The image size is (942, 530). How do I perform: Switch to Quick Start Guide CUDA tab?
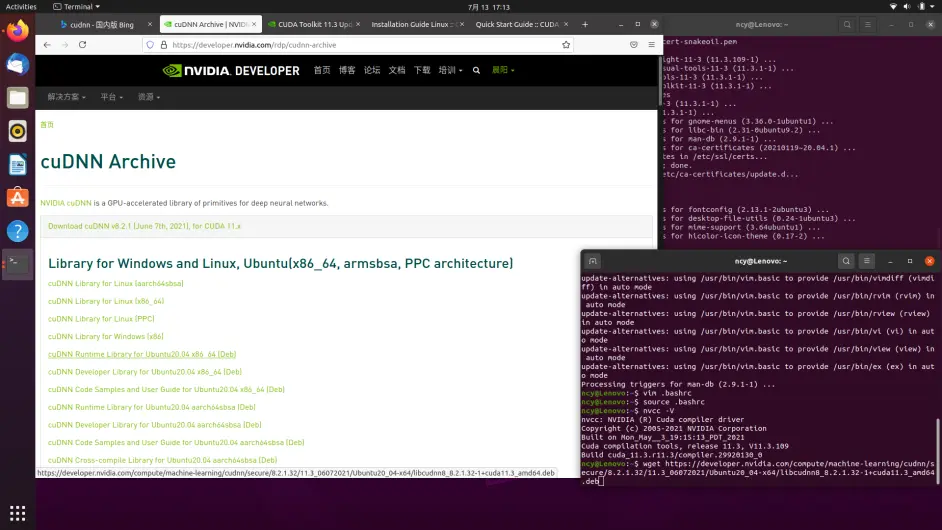tap(519, 24)
